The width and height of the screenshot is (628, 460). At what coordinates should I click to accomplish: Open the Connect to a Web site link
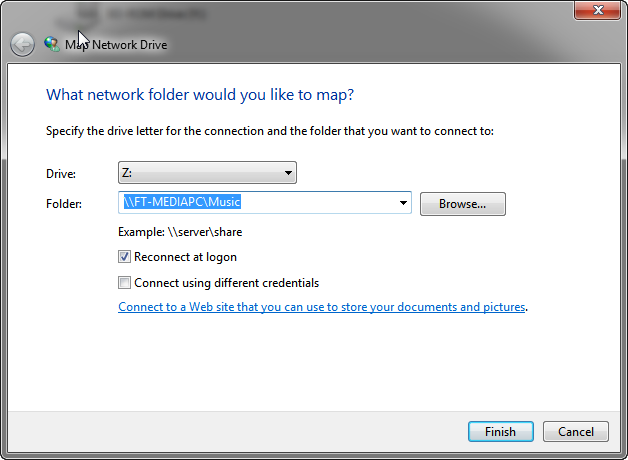(321, 307)
